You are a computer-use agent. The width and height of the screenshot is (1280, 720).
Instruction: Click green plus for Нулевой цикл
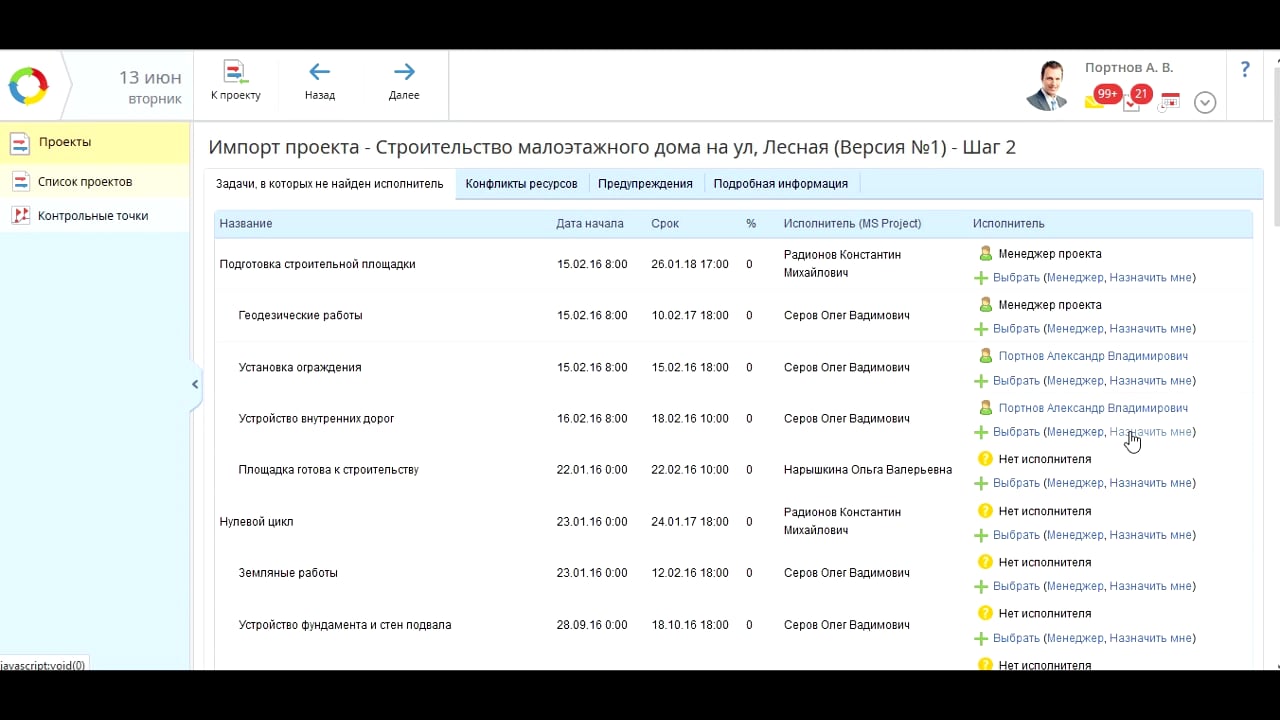tap(981, 535)
